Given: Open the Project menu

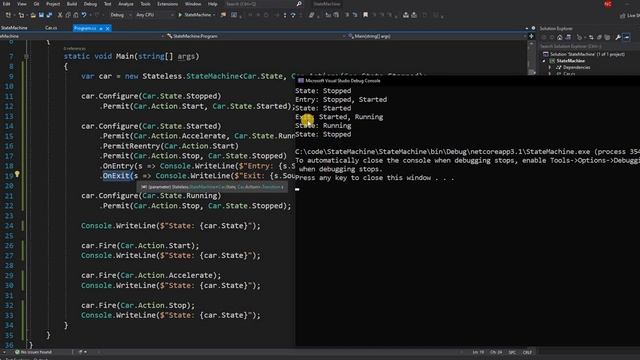Looking at the screenshot, I should [53, 4].
